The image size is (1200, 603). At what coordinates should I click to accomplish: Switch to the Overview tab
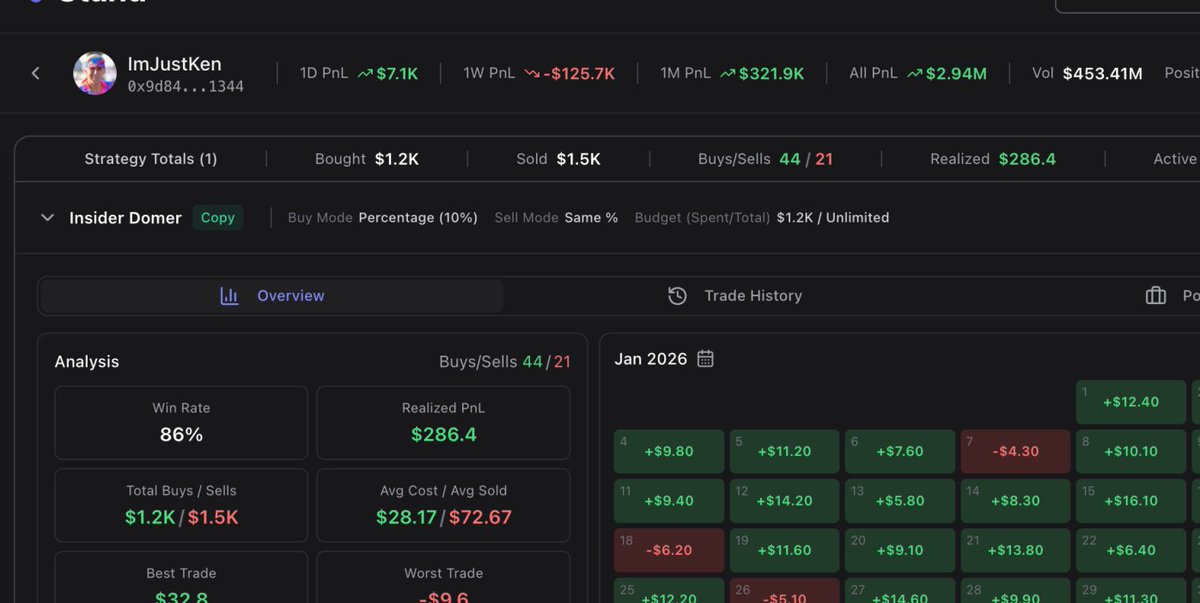point(271,295)
